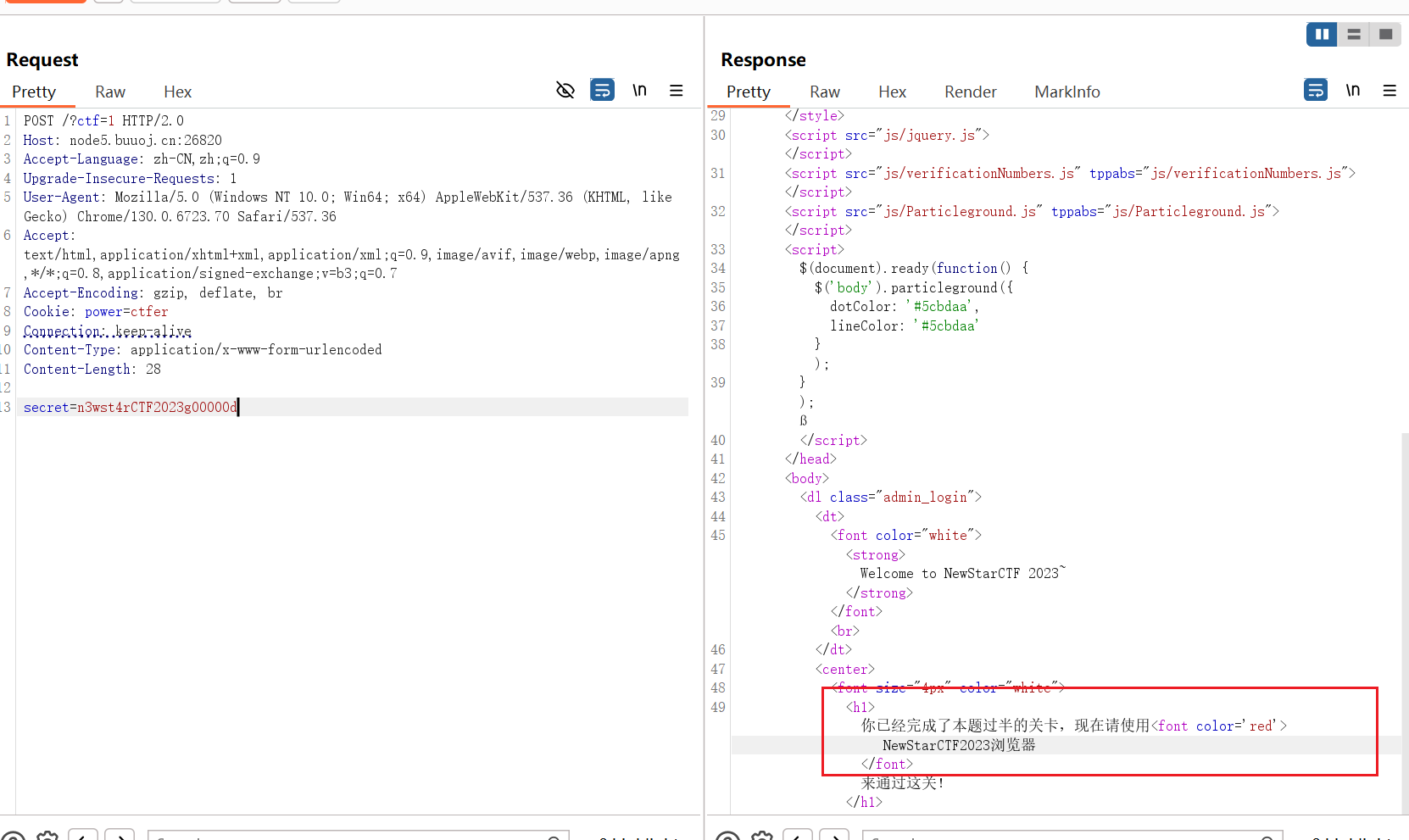Click the dotColor: '#5cbdaa' line

(x=905, y=307)
